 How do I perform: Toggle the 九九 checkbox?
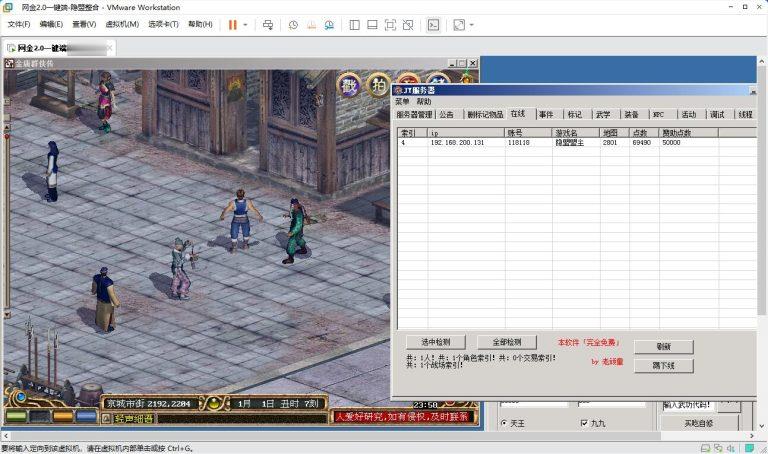click(x=584, y=423)
